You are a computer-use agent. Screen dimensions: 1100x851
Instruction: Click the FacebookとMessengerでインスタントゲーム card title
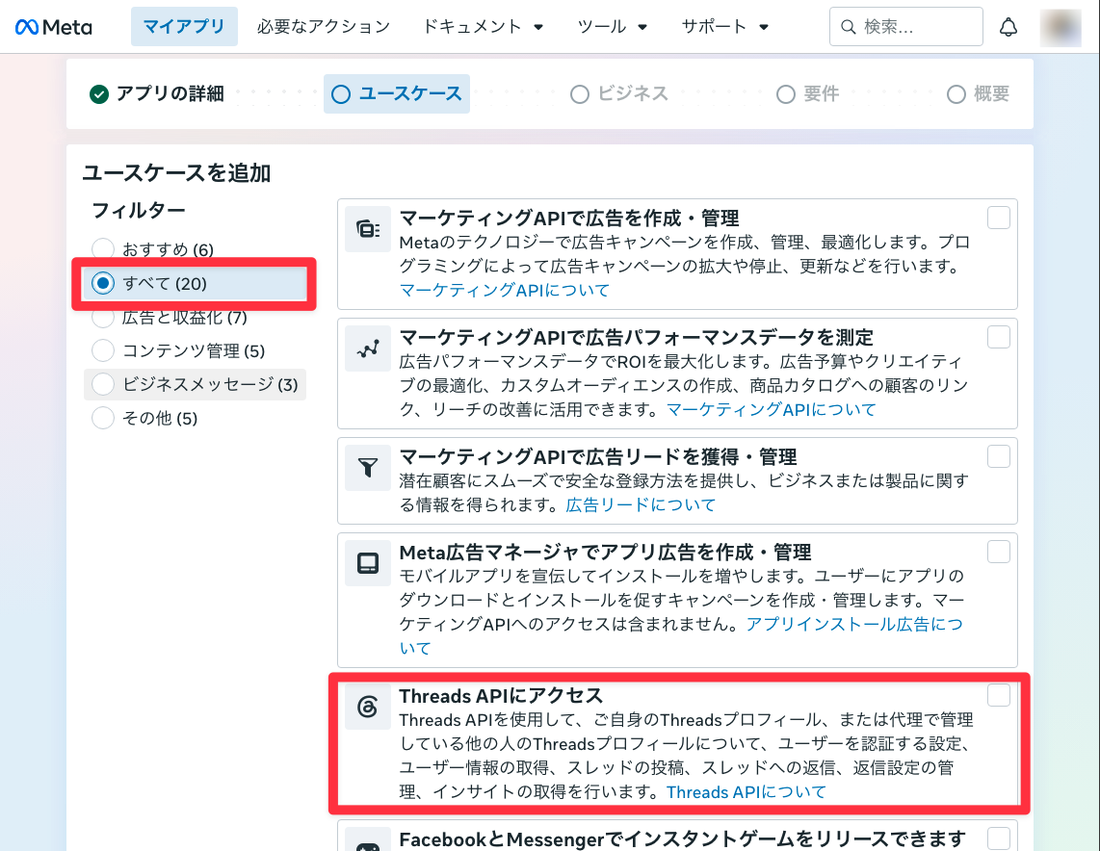coord(683,839)
